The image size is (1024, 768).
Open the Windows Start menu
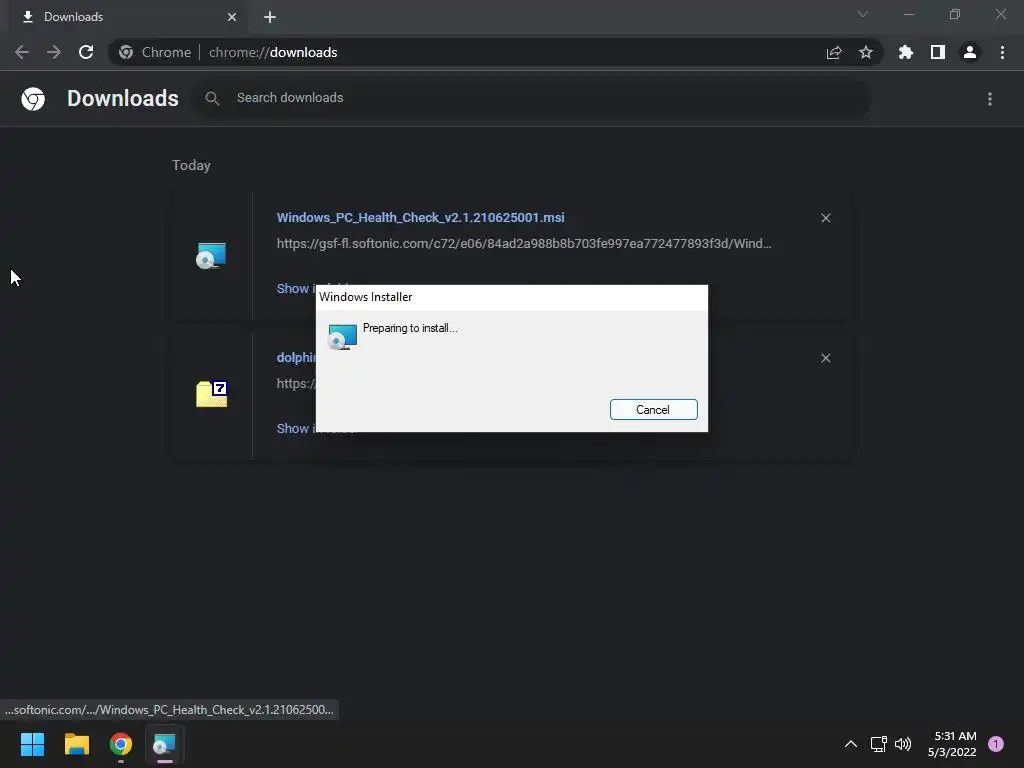(32, 744)
